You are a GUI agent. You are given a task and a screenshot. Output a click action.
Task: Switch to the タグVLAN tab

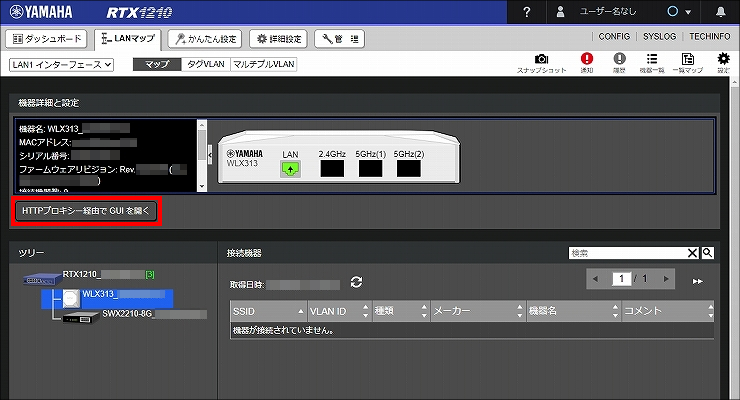coord(206,64)
